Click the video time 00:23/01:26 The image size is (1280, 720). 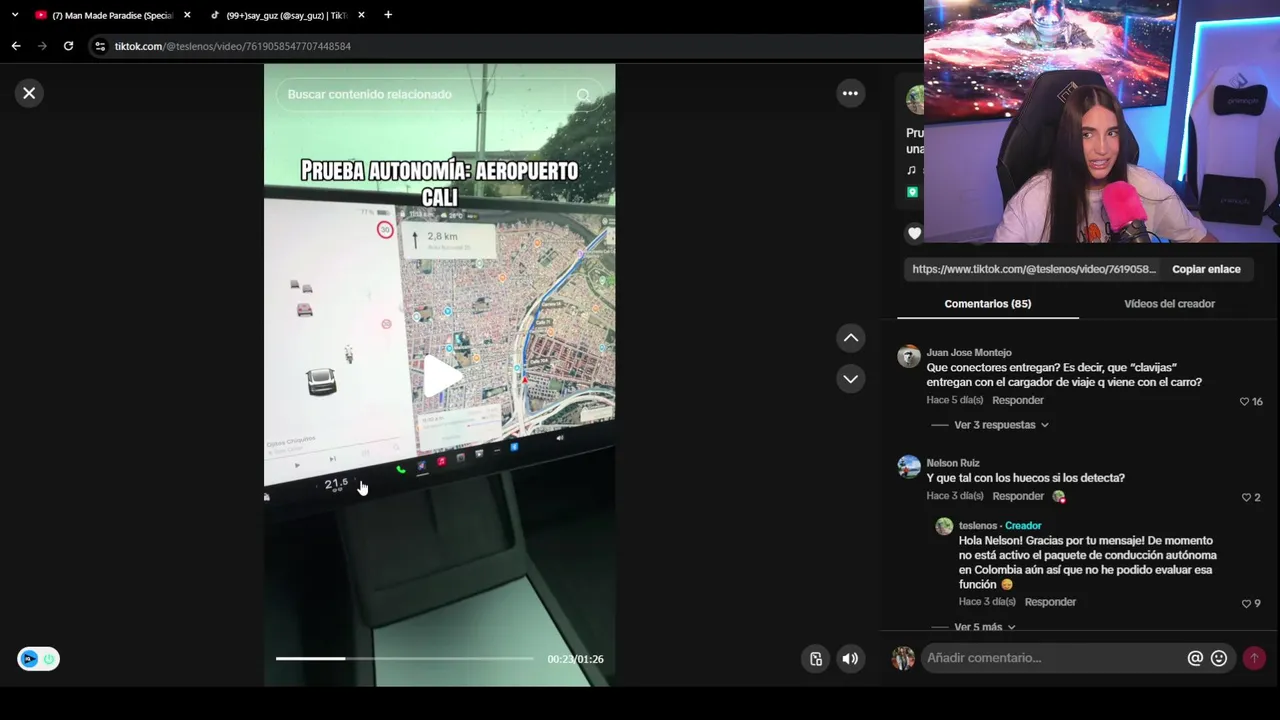[575, 659]
